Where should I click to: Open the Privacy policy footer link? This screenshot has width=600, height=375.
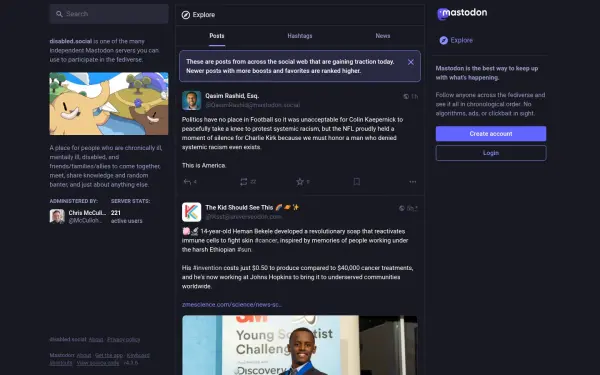click(x=124, y=339)
